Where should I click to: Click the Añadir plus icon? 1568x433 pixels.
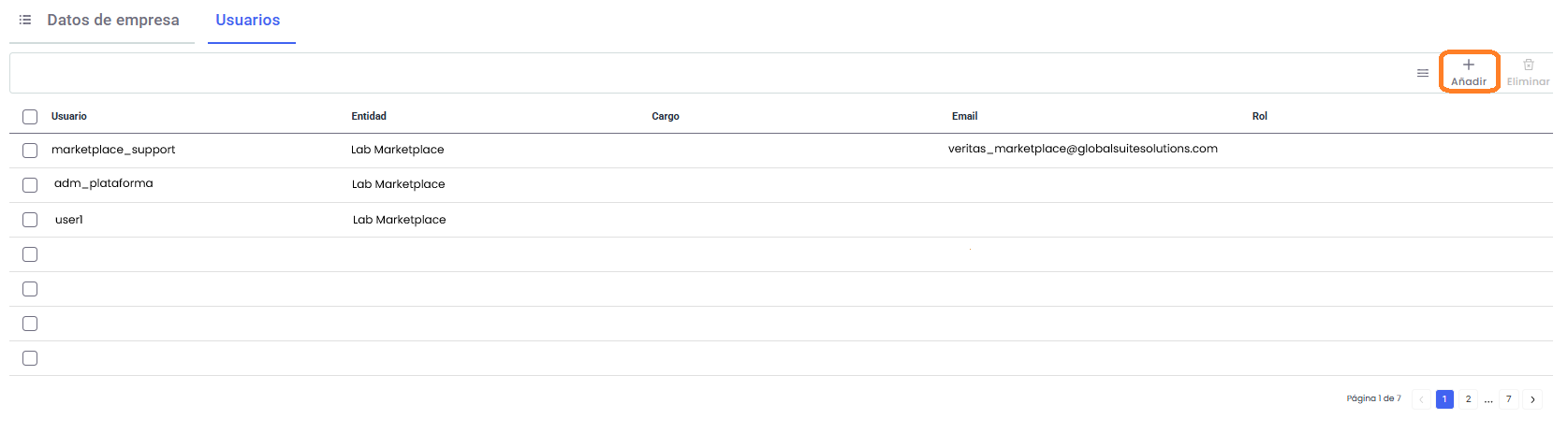[x=1468, y=65]
